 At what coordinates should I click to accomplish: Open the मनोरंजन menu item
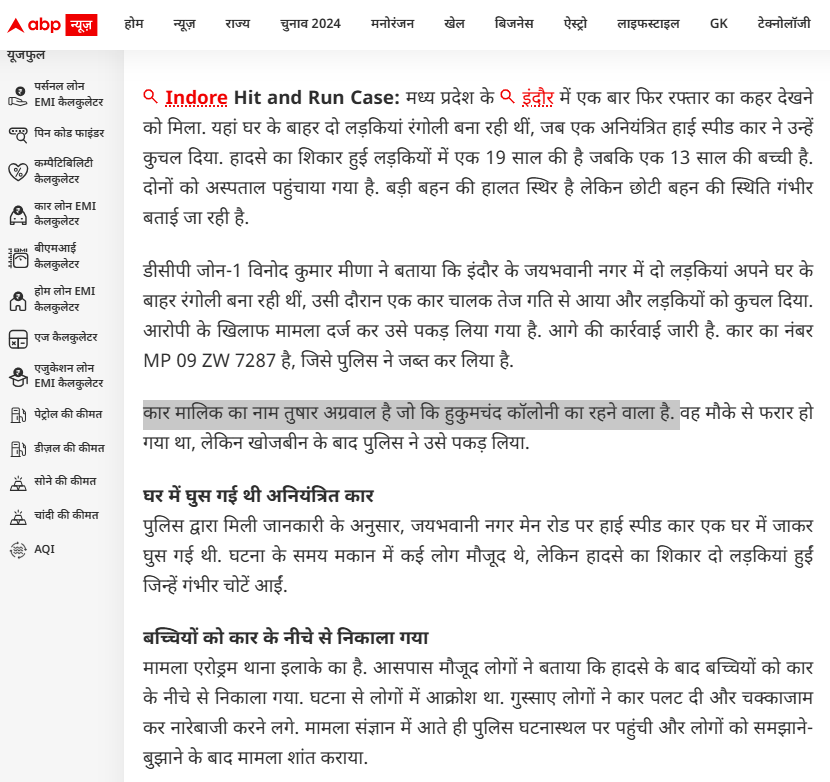pyautogui.click(x=392, y=24)
